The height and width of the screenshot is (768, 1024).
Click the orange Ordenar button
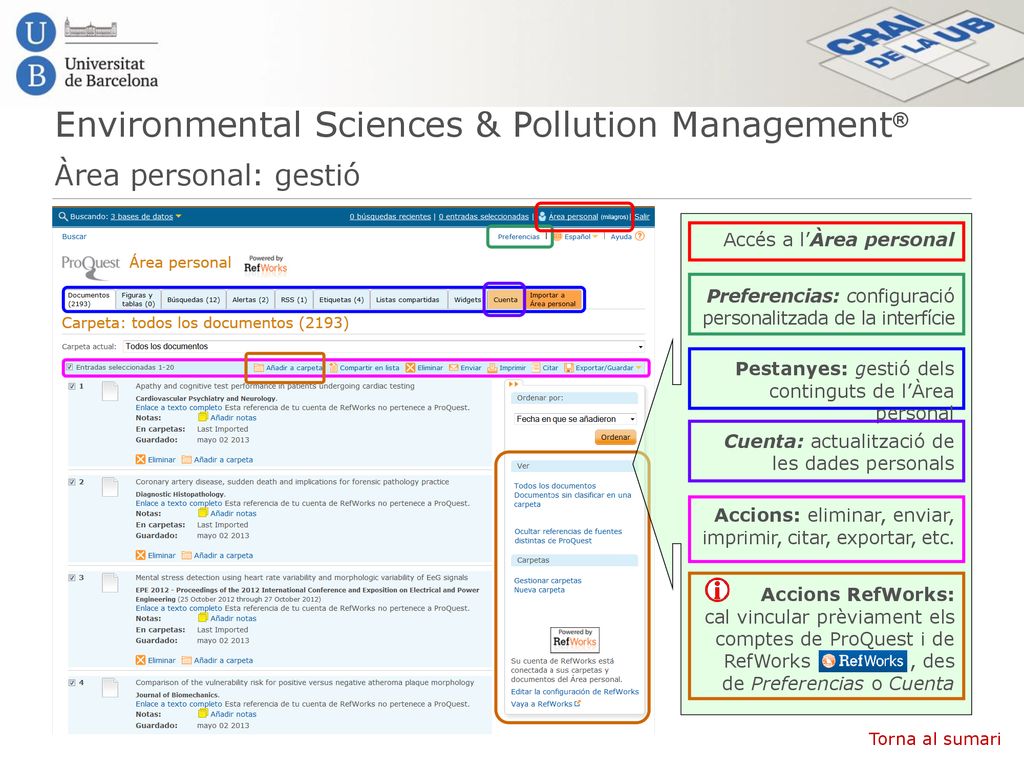(615, 438)
